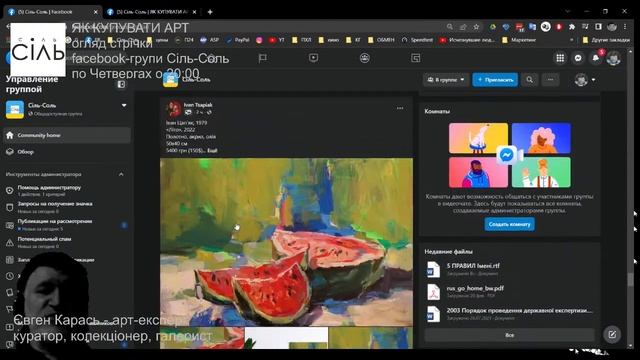Open the Facebook Gaming icon in top navigation

pyautogui.click(x=416, y=58)
